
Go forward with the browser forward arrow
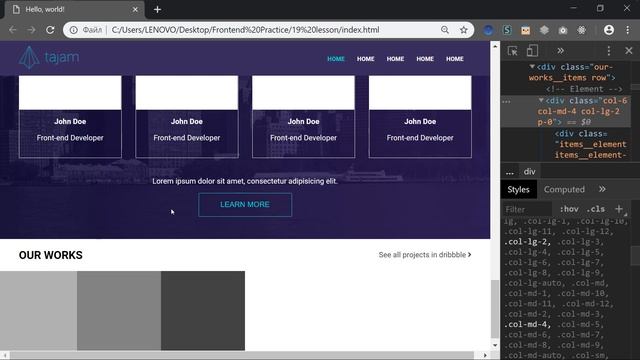(x=31, y=30)
